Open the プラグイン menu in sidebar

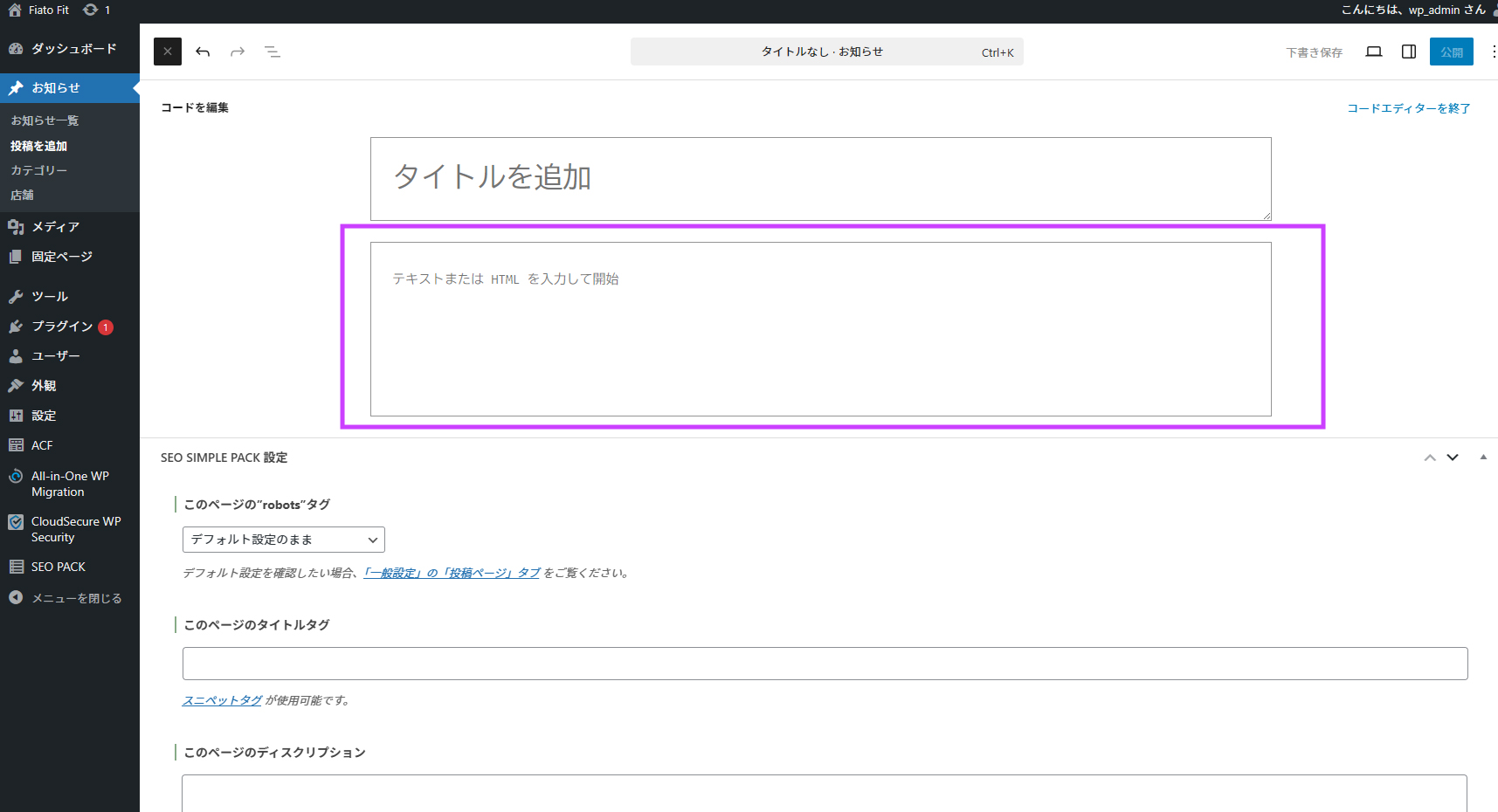point(61,327)
